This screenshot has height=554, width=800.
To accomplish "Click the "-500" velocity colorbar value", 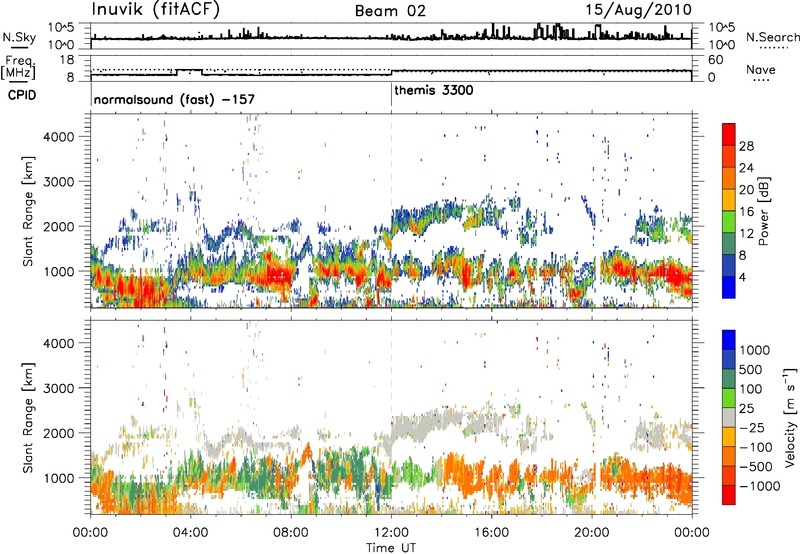I will tap(756, 467).
